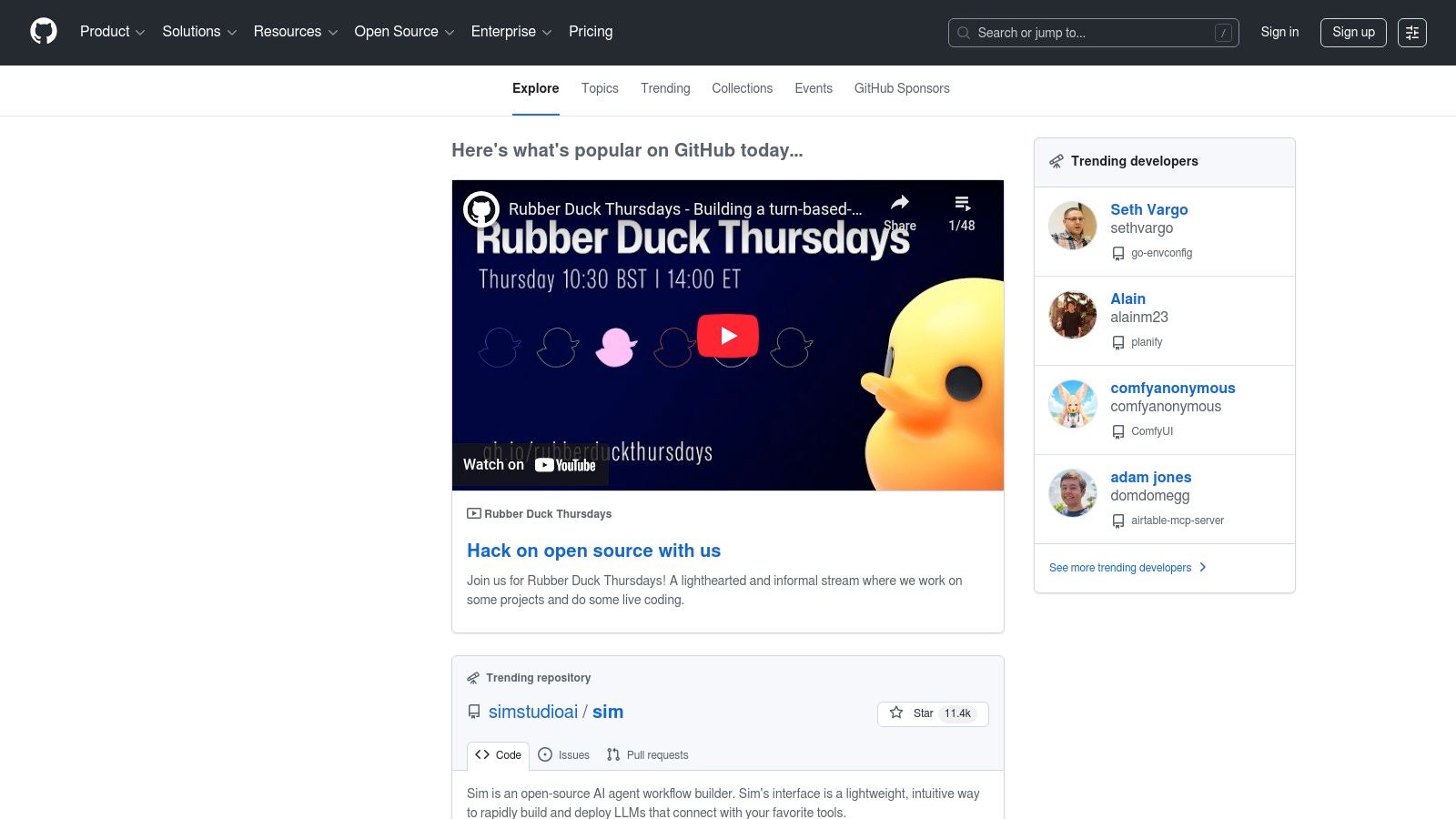Open the Pricing page

(591, 32)
